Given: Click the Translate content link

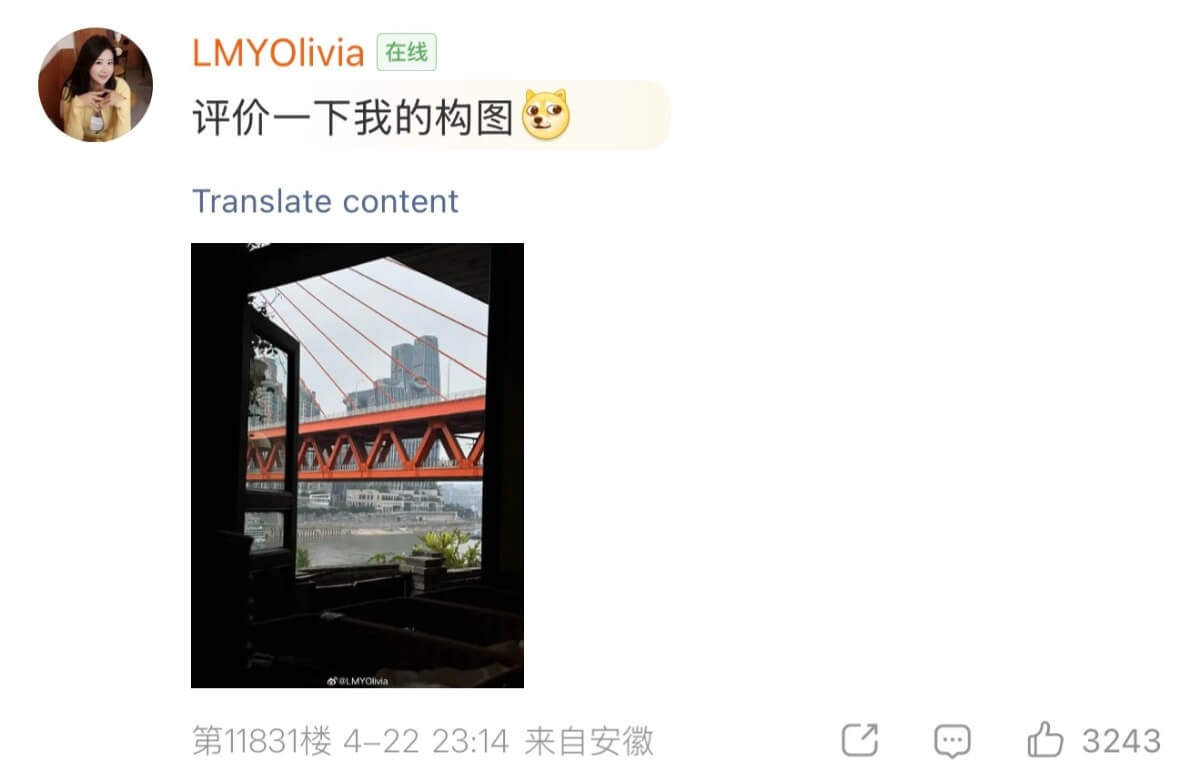Looking at the screenshot, I should point(325,201).
